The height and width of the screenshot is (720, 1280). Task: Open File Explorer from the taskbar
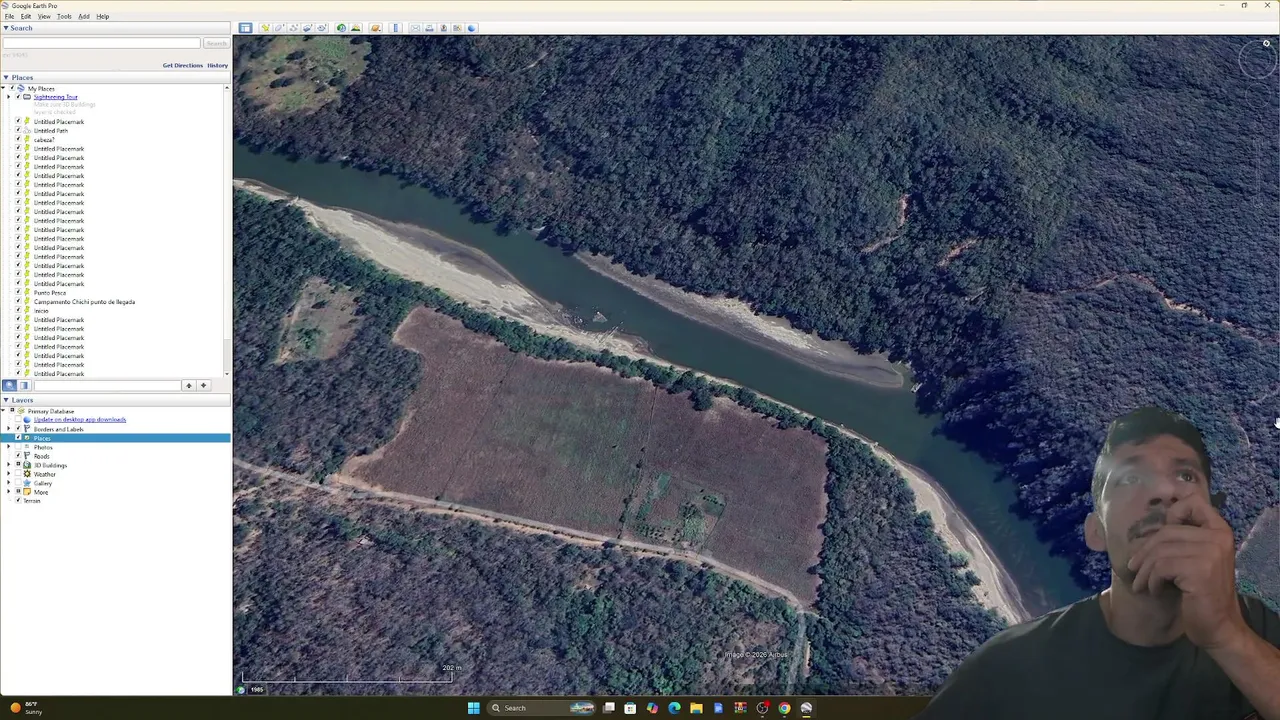pyautogui.click(x=696, y=708)
